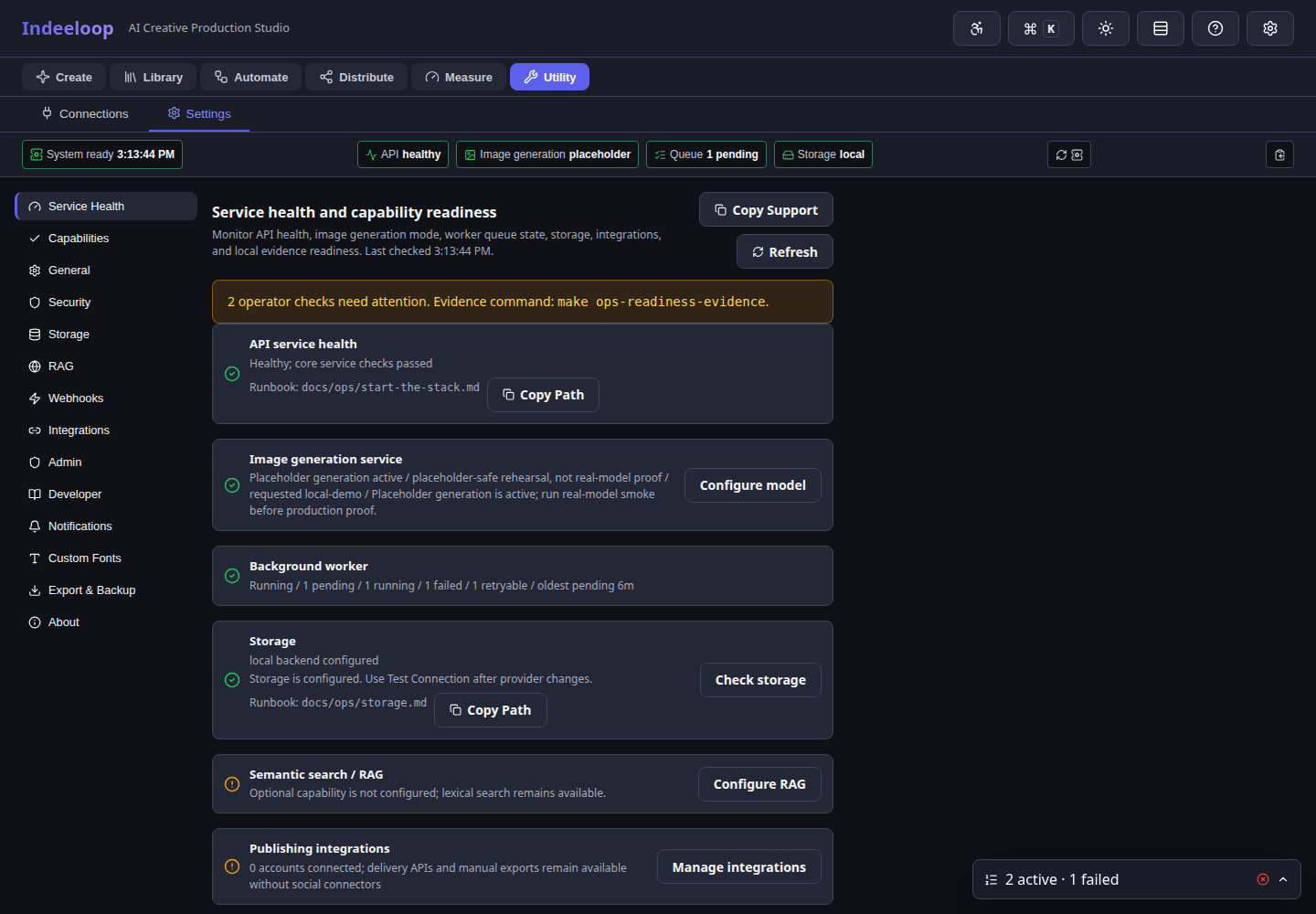Image resolution: width=1316 pixels, height=914 pixels.
Task: Open the Distribute tab
Action: point(356,78)
